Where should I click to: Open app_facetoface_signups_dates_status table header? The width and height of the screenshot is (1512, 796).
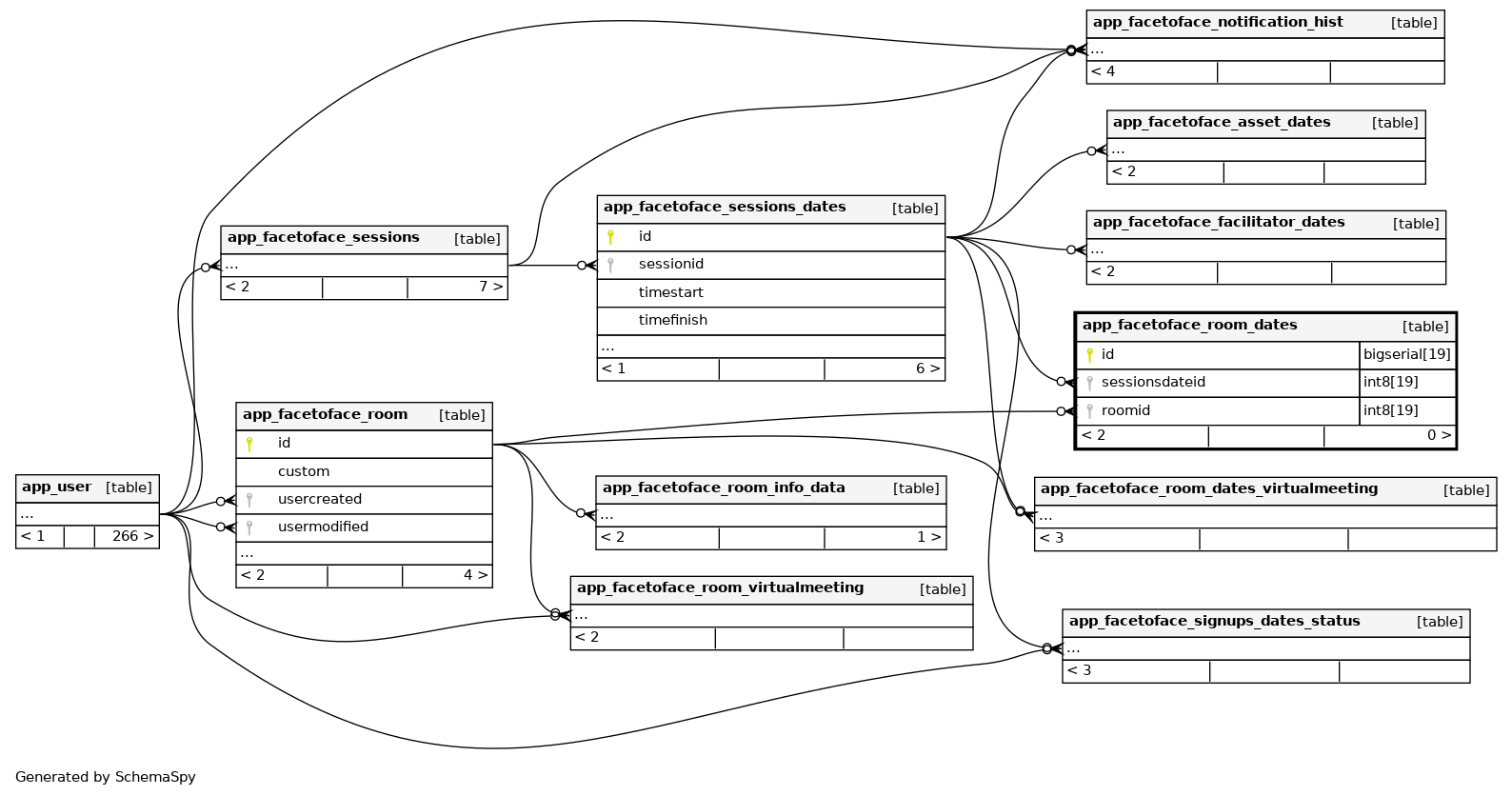1214,622
